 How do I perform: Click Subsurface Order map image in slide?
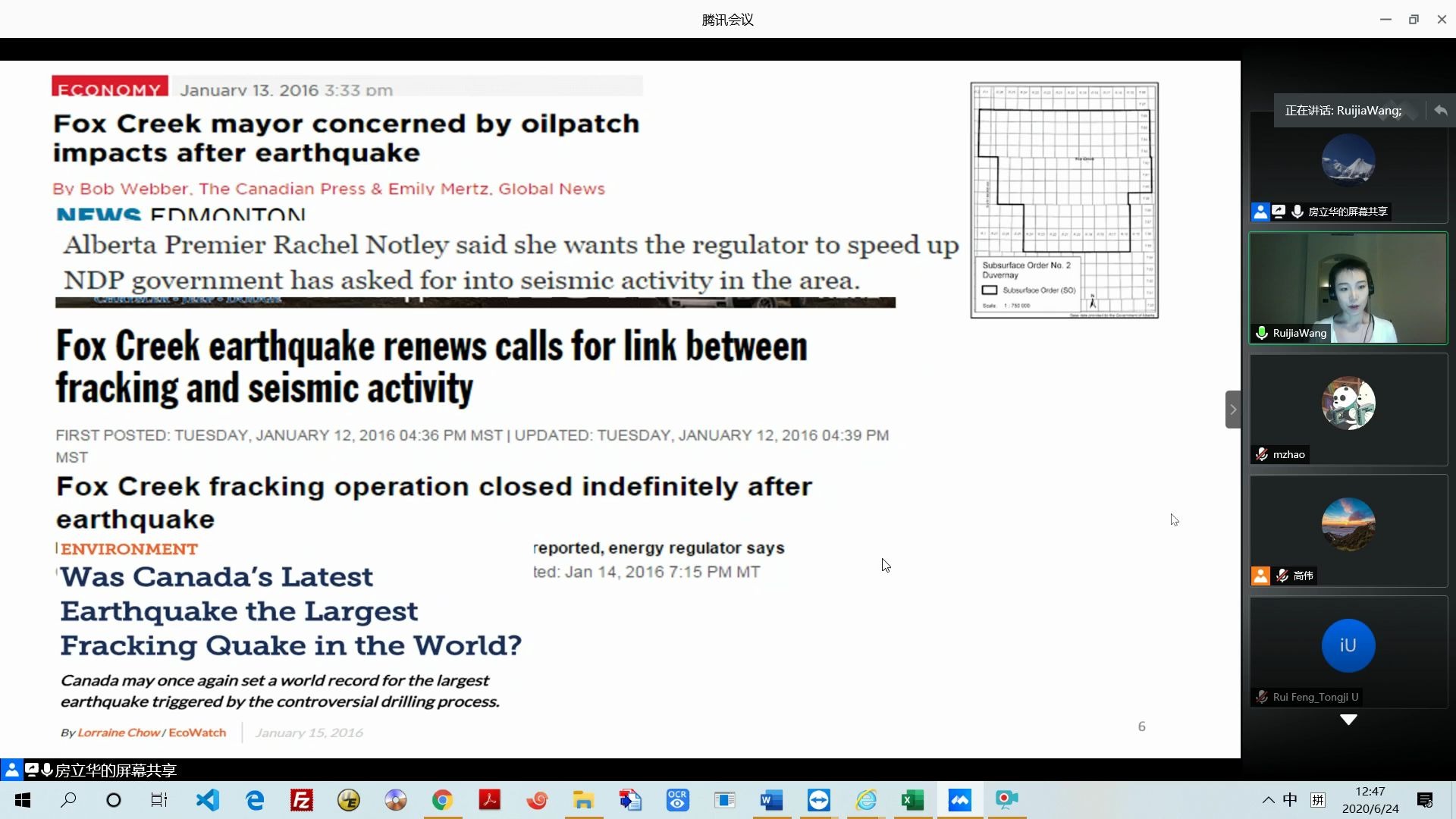point(1065,200)
